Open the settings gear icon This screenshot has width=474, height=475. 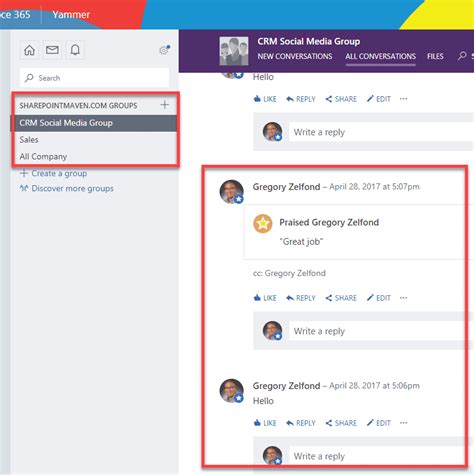[x=164, y=50]
